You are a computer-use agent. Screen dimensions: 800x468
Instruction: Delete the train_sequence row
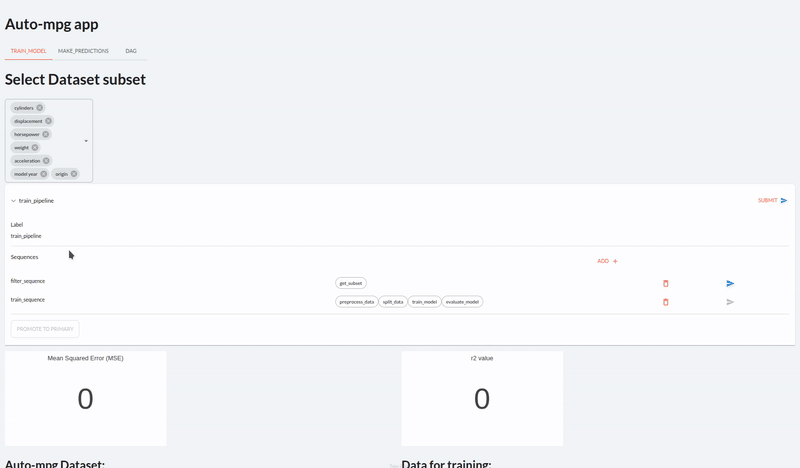666,302
